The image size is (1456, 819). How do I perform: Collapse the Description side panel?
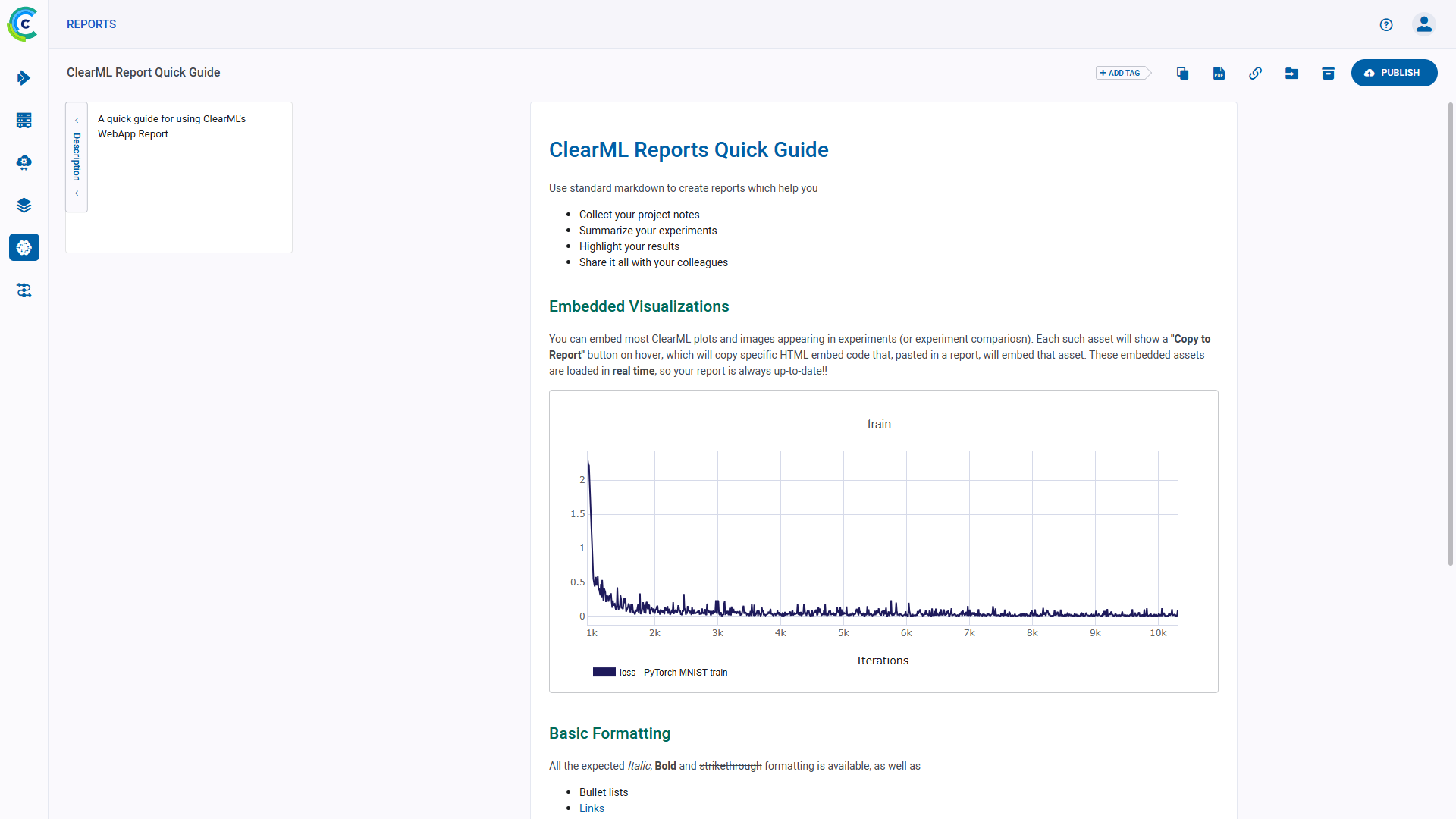click(x=77, y=157)
